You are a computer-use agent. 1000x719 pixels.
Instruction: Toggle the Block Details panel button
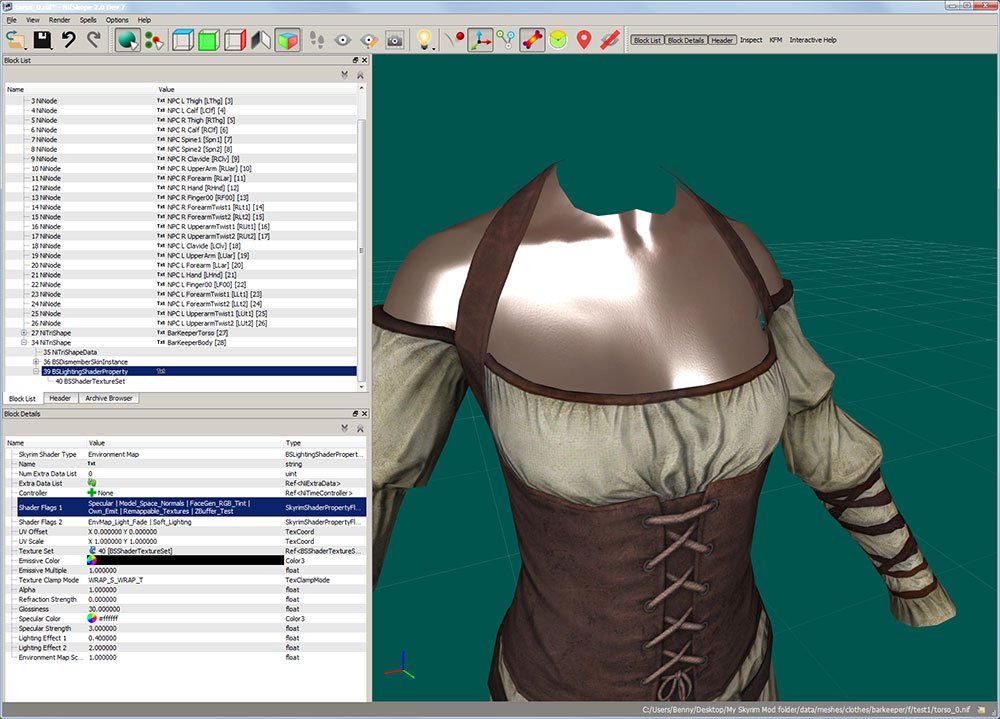[687, 40]
